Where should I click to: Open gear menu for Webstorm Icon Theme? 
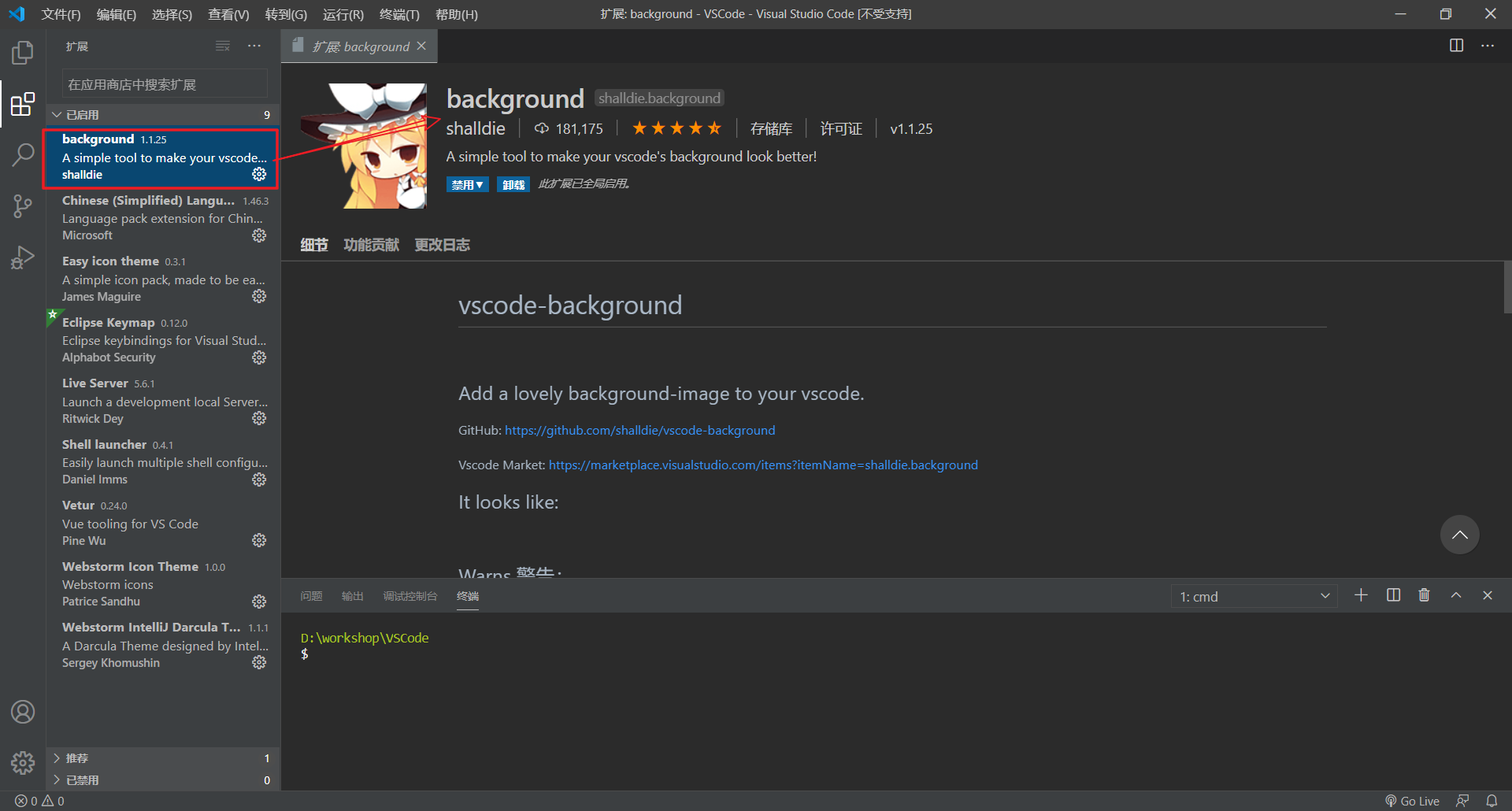259,602
